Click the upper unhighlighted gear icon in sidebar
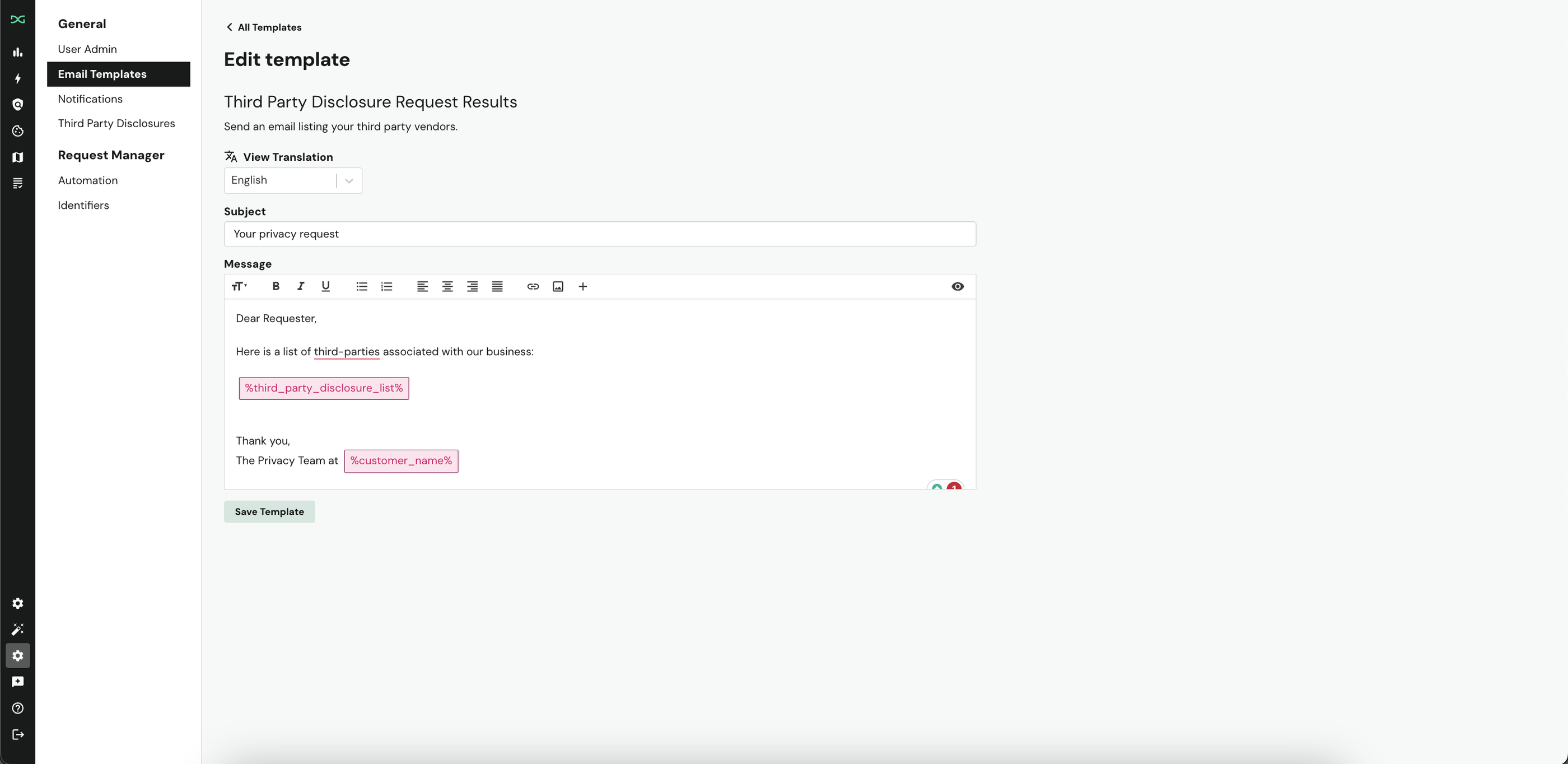Image resolution: width=1568 pixels, height=764 pixels. pos(18,603)
